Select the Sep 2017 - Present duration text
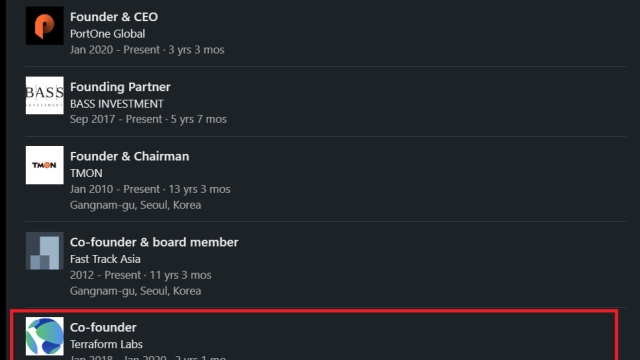The width and height of the screenshot is (640, 360). (x=148, y=119)
